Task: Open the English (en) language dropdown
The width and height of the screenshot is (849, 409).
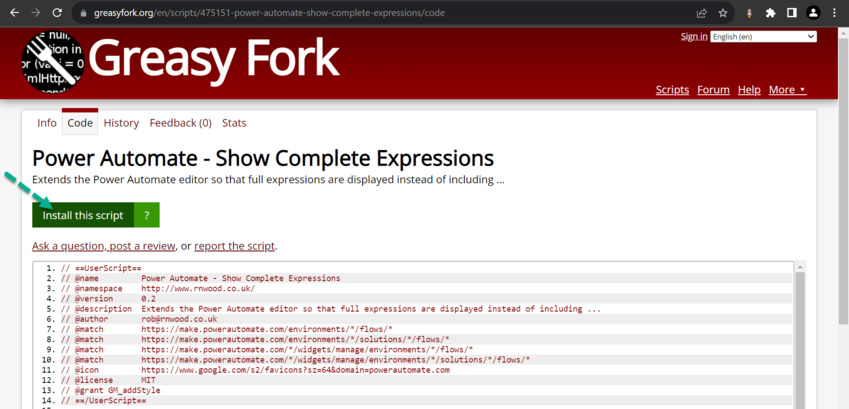Action: [x=763, y=37]
